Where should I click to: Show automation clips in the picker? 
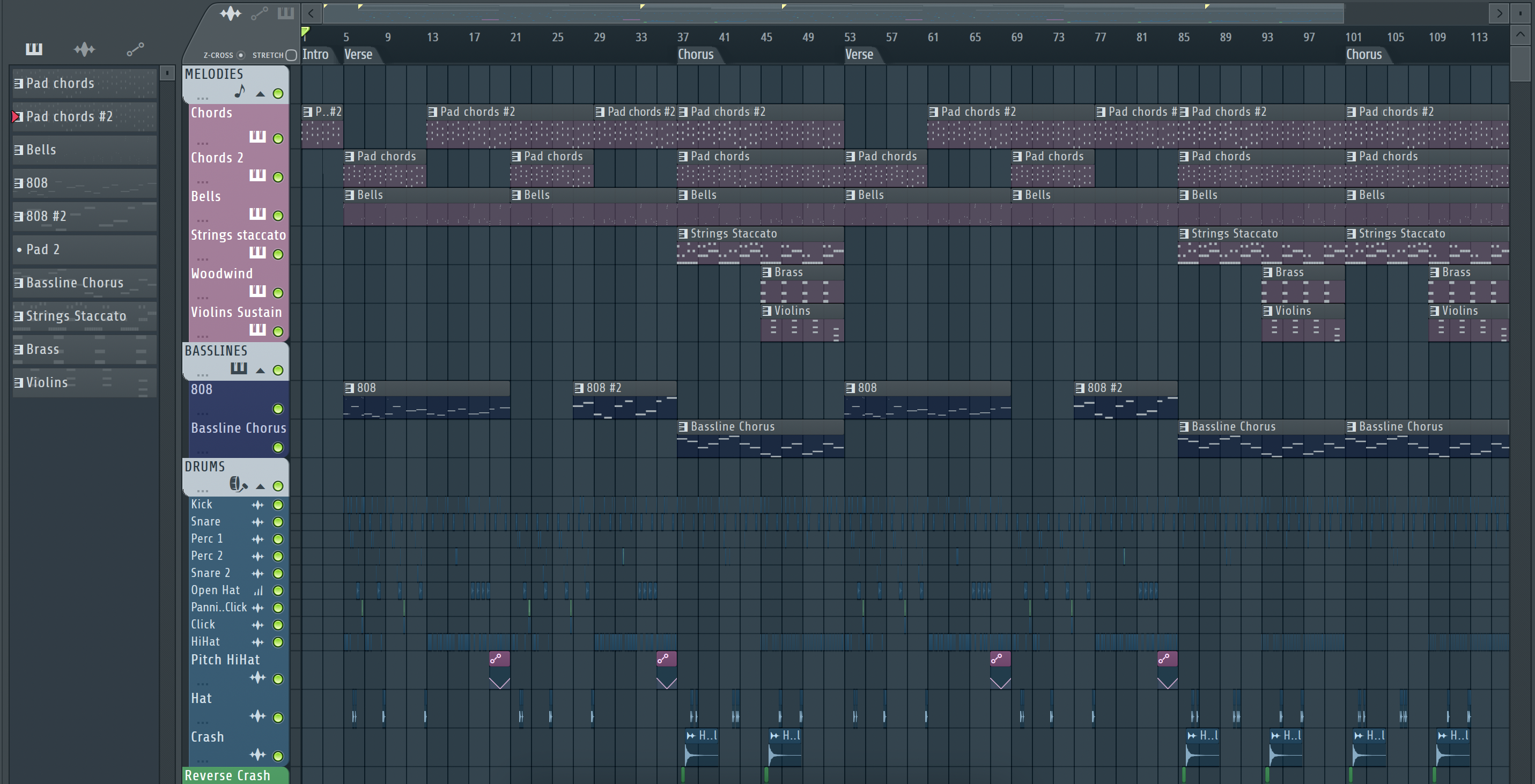click(135, 49)
